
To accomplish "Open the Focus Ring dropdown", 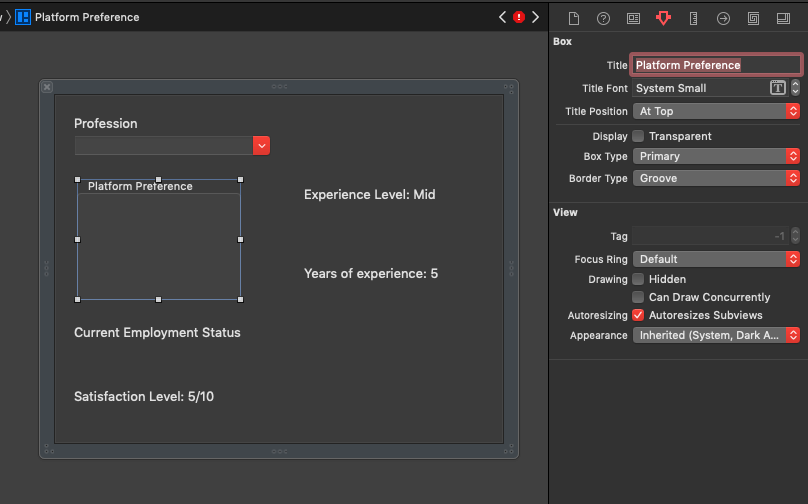I will pyautogui.click(x=716, y=259).
